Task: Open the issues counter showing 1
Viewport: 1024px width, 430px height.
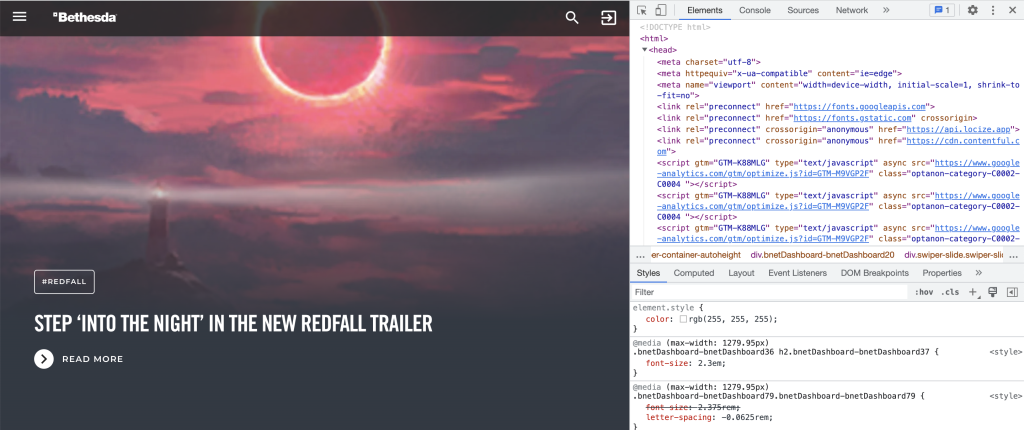Action: pyautogui.click(x=942, y=10)
